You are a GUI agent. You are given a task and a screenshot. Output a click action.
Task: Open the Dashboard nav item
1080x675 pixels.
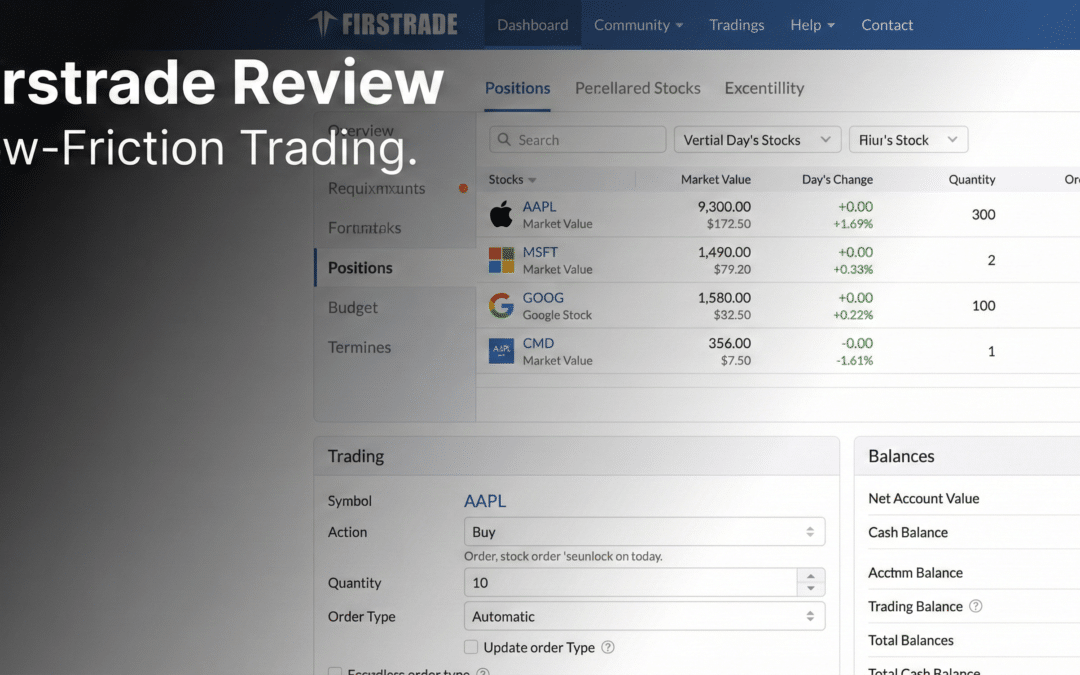[x=532, y=25]
